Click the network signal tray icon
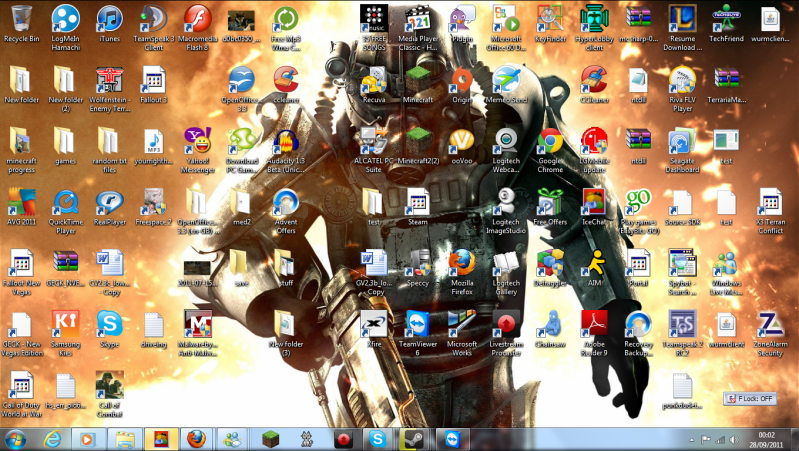 tap(720, 439)
